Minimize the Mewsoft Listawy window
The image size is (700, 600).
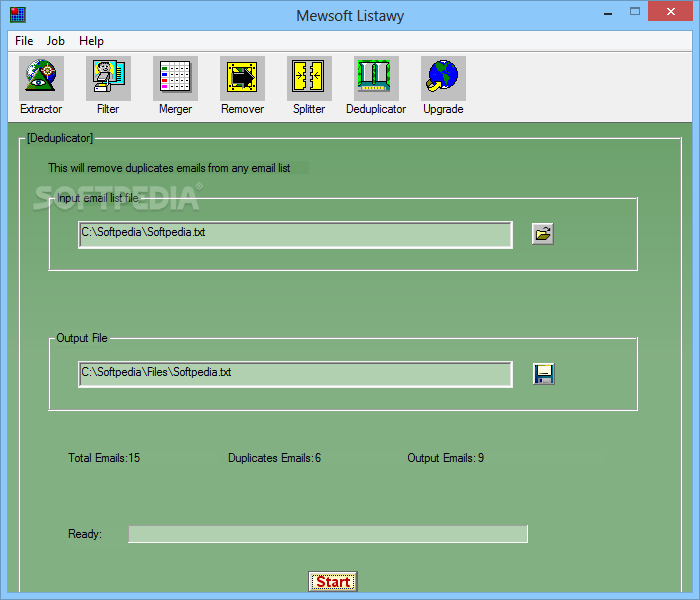pos(608,12)
